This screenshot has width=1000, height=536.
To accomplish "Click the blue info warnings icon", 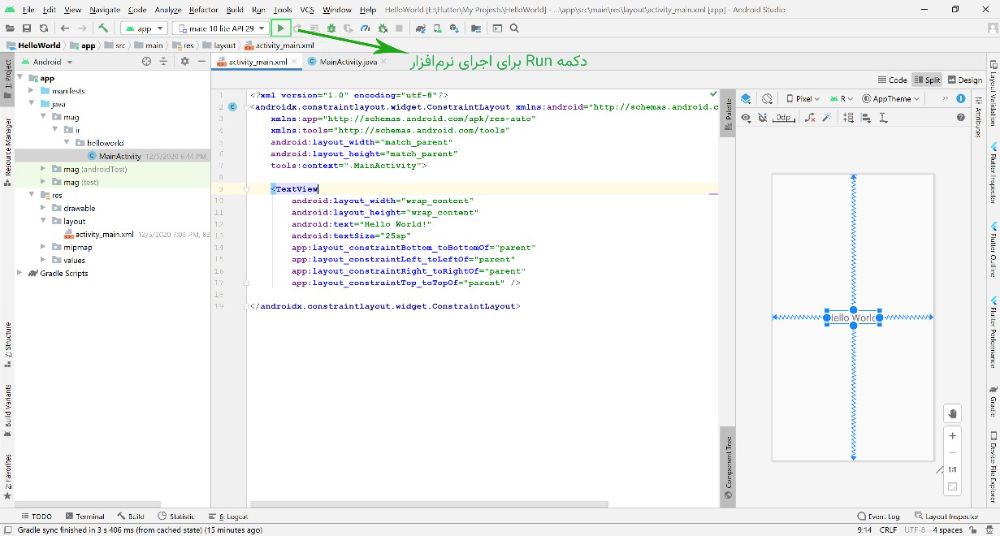I will pos(960,99).
